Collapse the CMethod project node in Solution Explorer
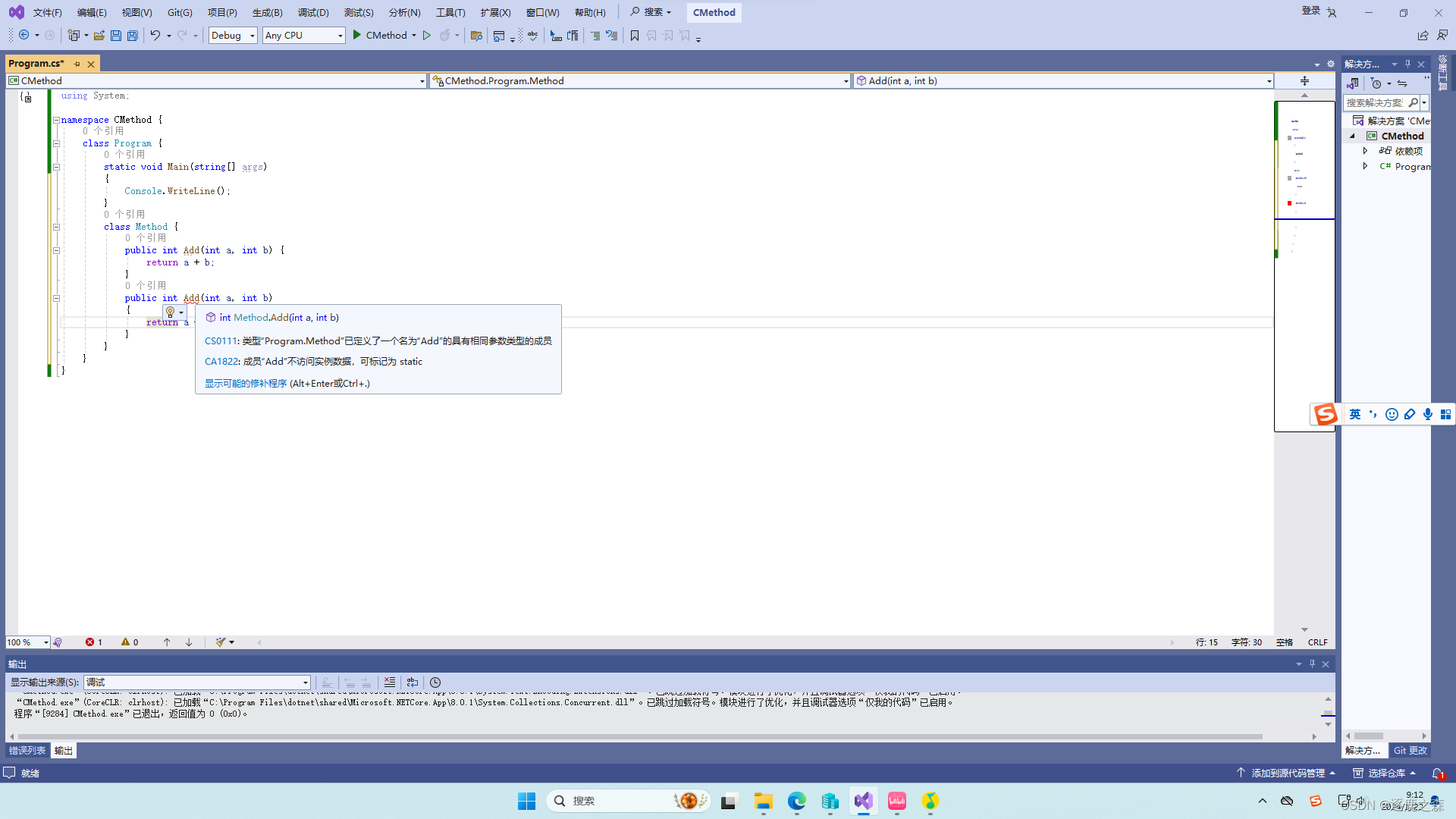The width and height of the screenshot is (1456, 819). pos(1352,136)
